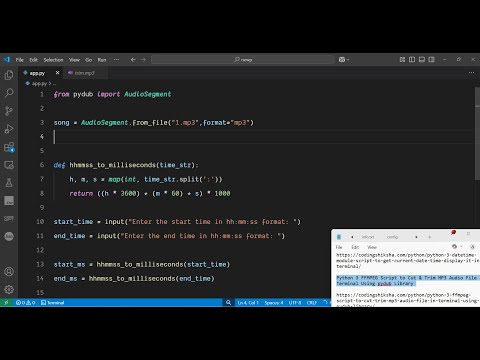Image resolution: width=480 pixels, height=360 pixels.
Task: Go back with the left arrow
Action: 133,60
